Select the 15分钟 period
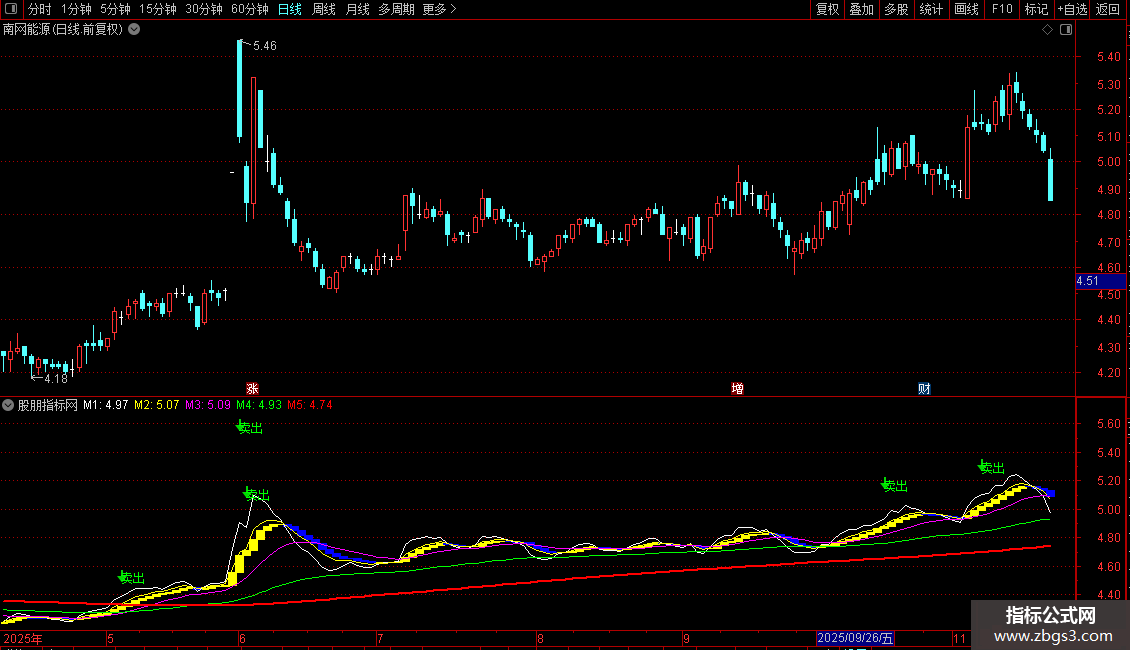This screenshot has width=1130, height=650. 158,9
